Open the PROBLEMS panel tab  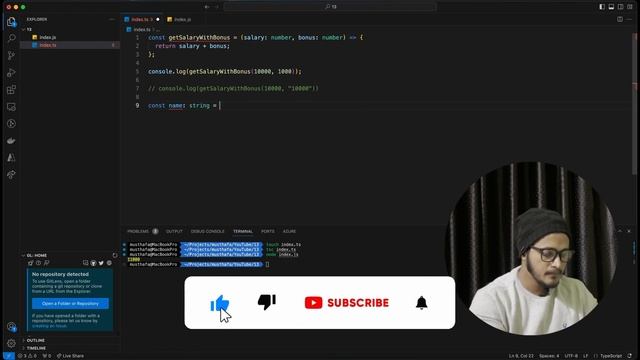click(x=142, y=231)
